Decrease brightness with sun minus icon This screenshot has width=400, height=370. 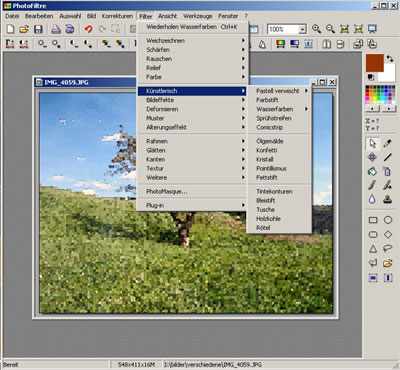[x=42, y=44]
